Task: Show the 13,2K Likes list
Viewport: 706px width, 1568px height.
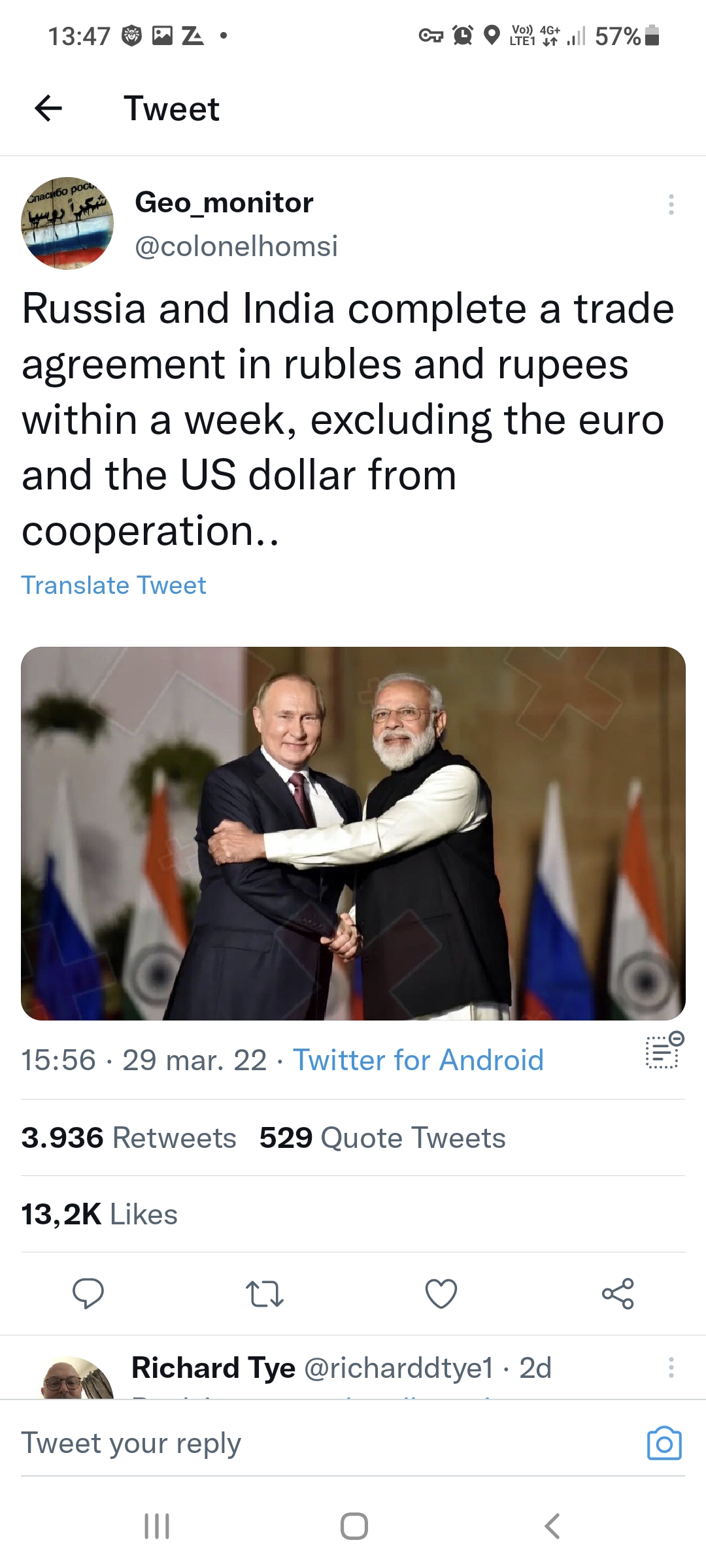Action: pos(99,1215)
